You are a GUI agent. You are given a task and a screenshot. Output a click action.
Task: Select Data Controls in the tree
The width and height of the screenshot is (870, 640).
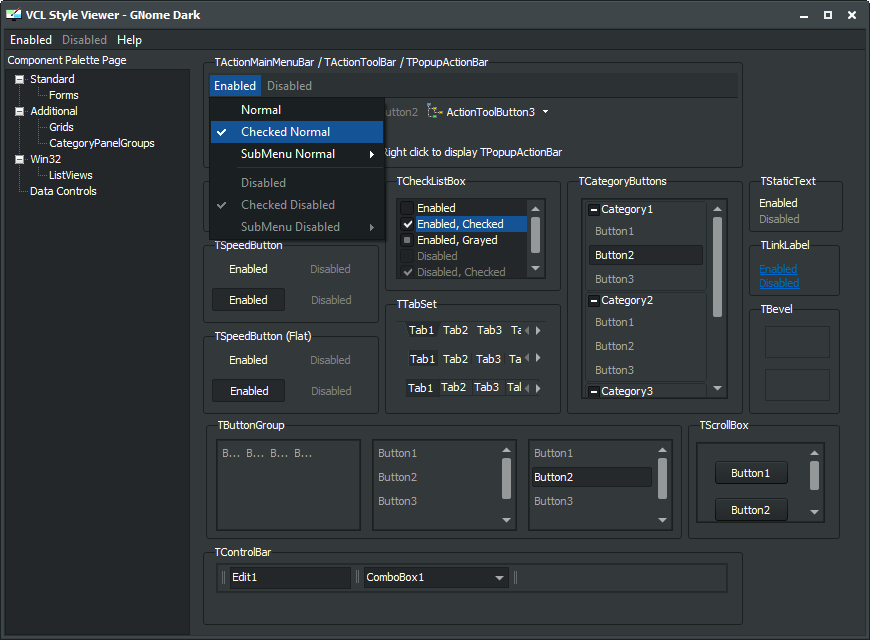[x=63, y=192]
